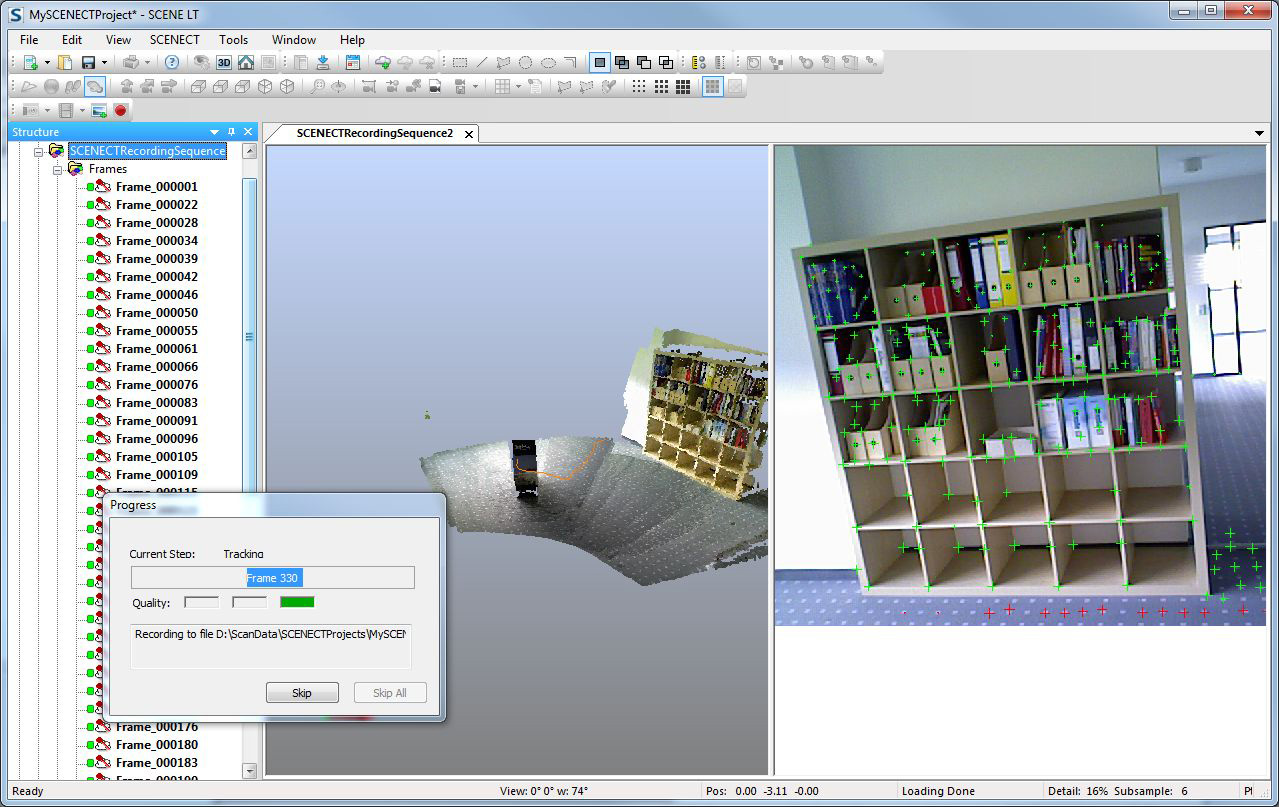Open the Window menu
Screen dimensions: 1279x807
coord(294,40)
